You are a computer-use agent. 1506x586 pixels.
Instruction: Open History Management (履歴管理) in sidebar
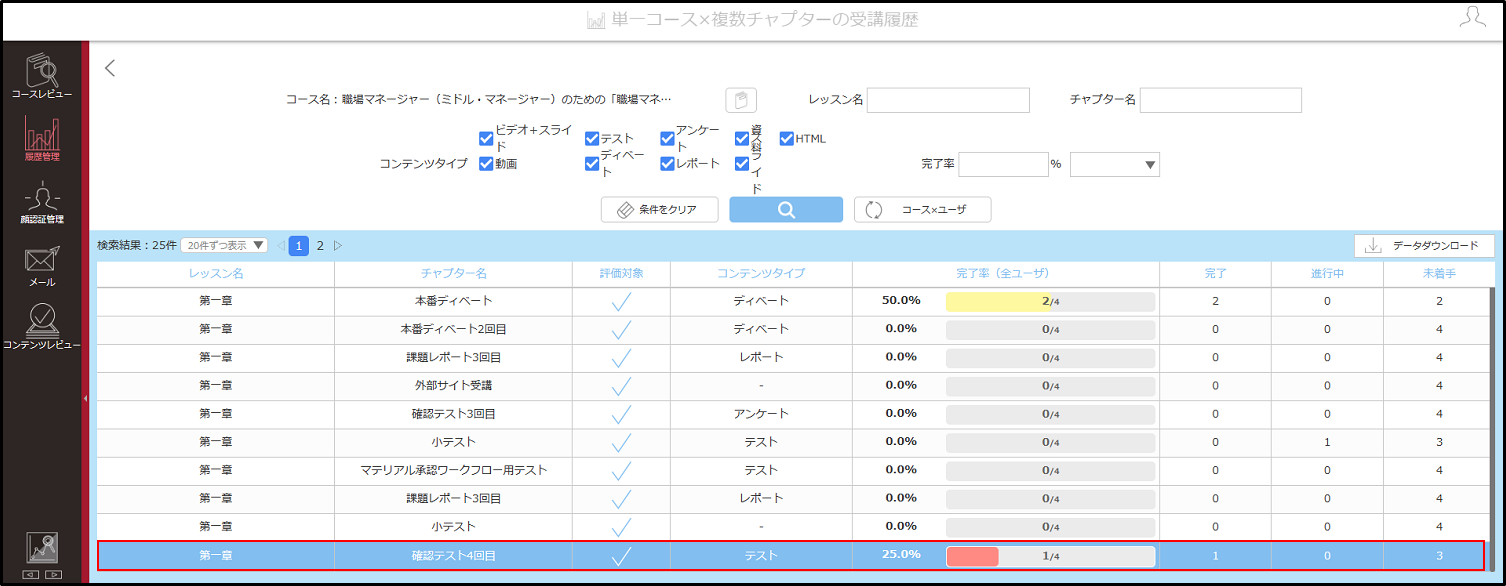tap(42, 140)
